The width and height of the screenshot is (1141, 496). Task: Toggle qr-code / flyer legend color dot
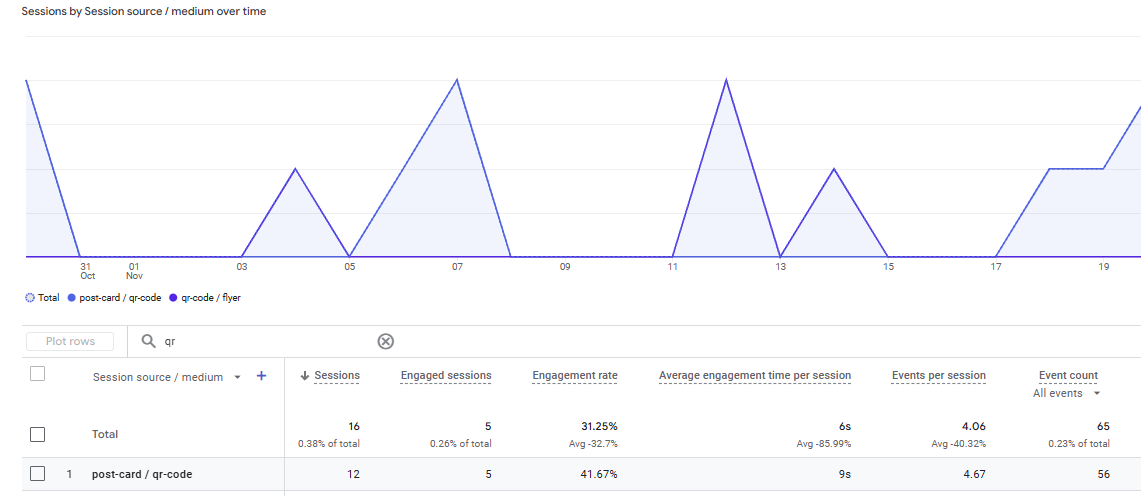pos(173,297)
